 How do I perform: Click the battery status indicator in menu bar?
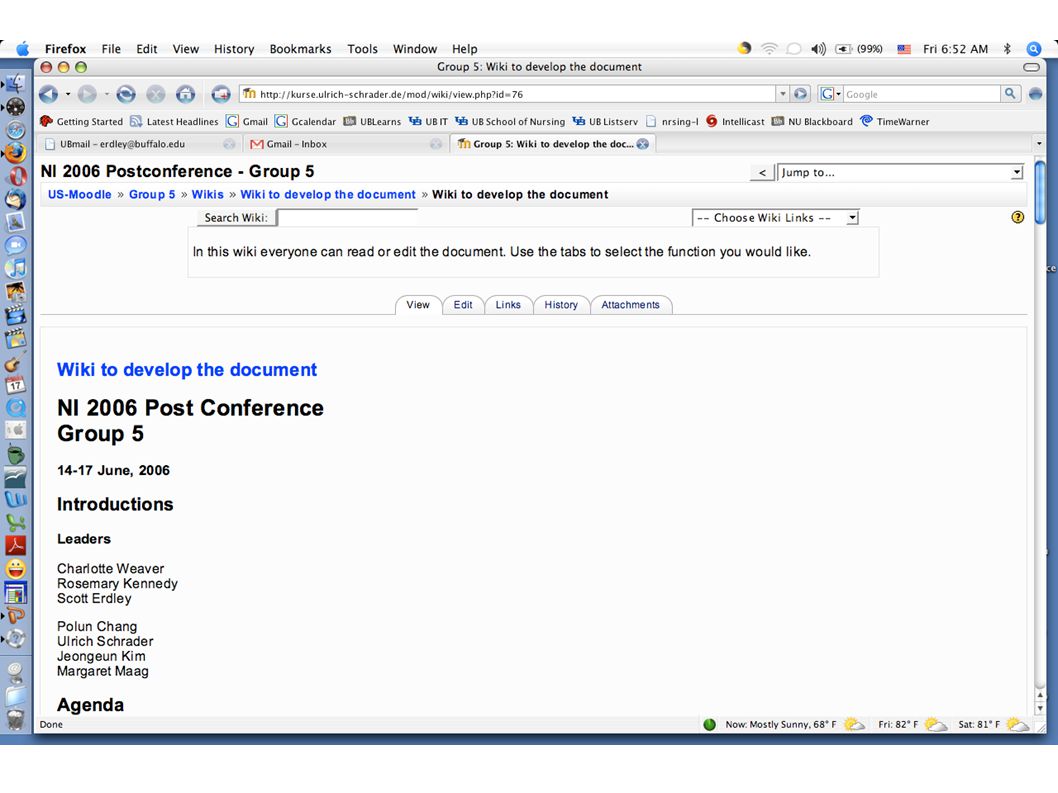pos(858,49)
